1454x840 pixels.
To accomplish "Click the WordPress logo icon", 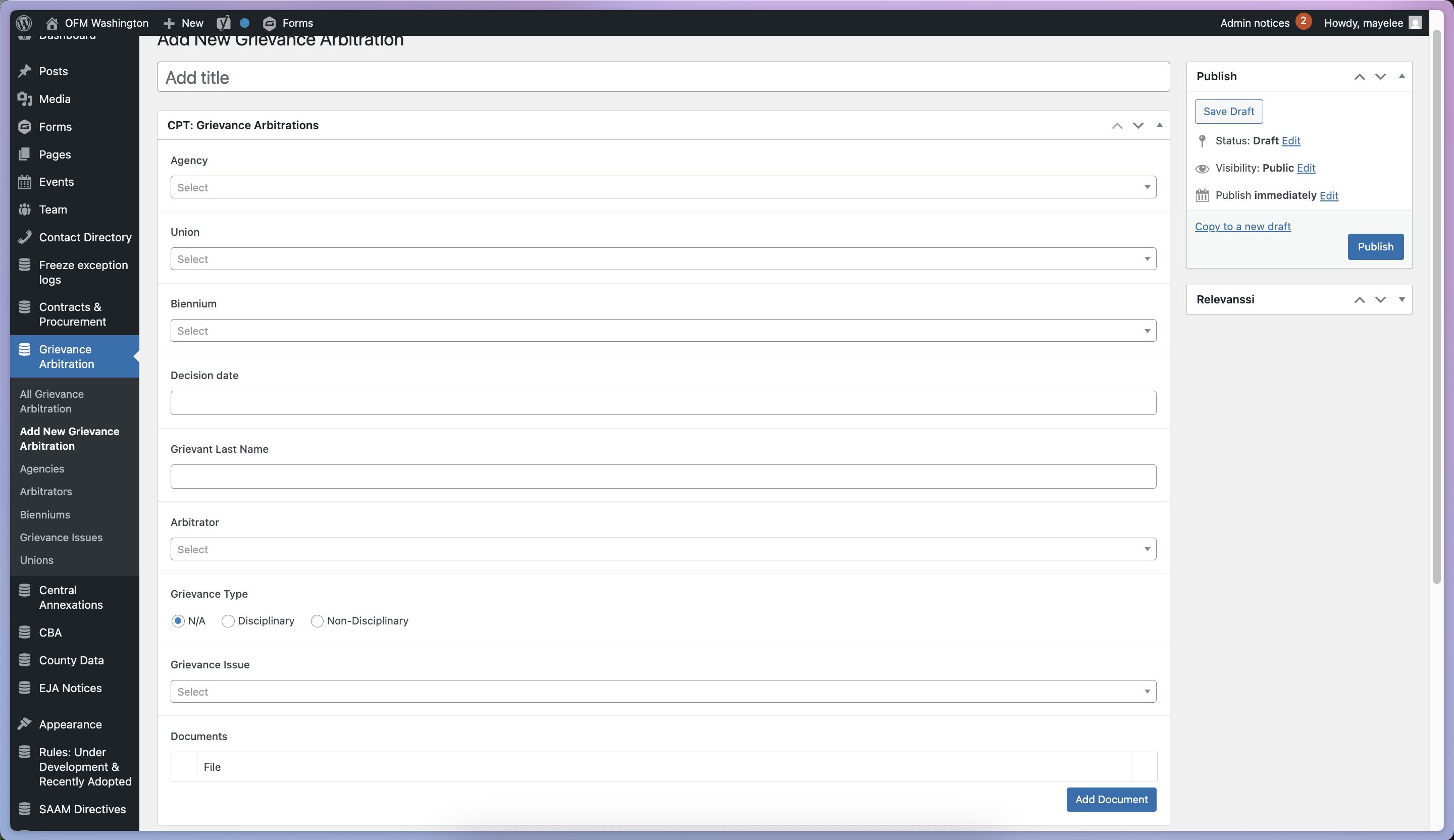I will tap(24, 23).
